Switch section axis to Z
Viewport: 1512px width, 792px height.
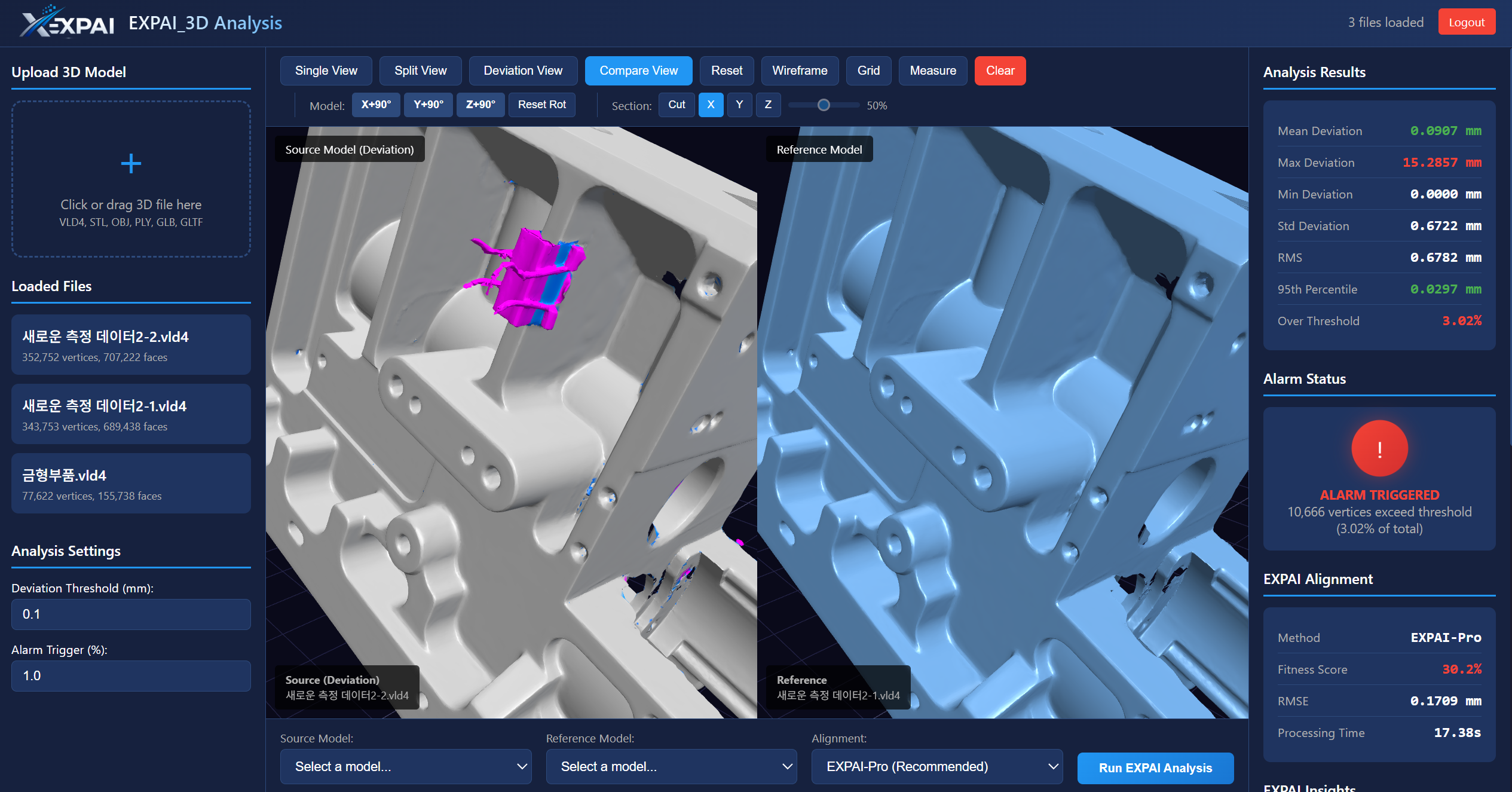coord(768,105)
